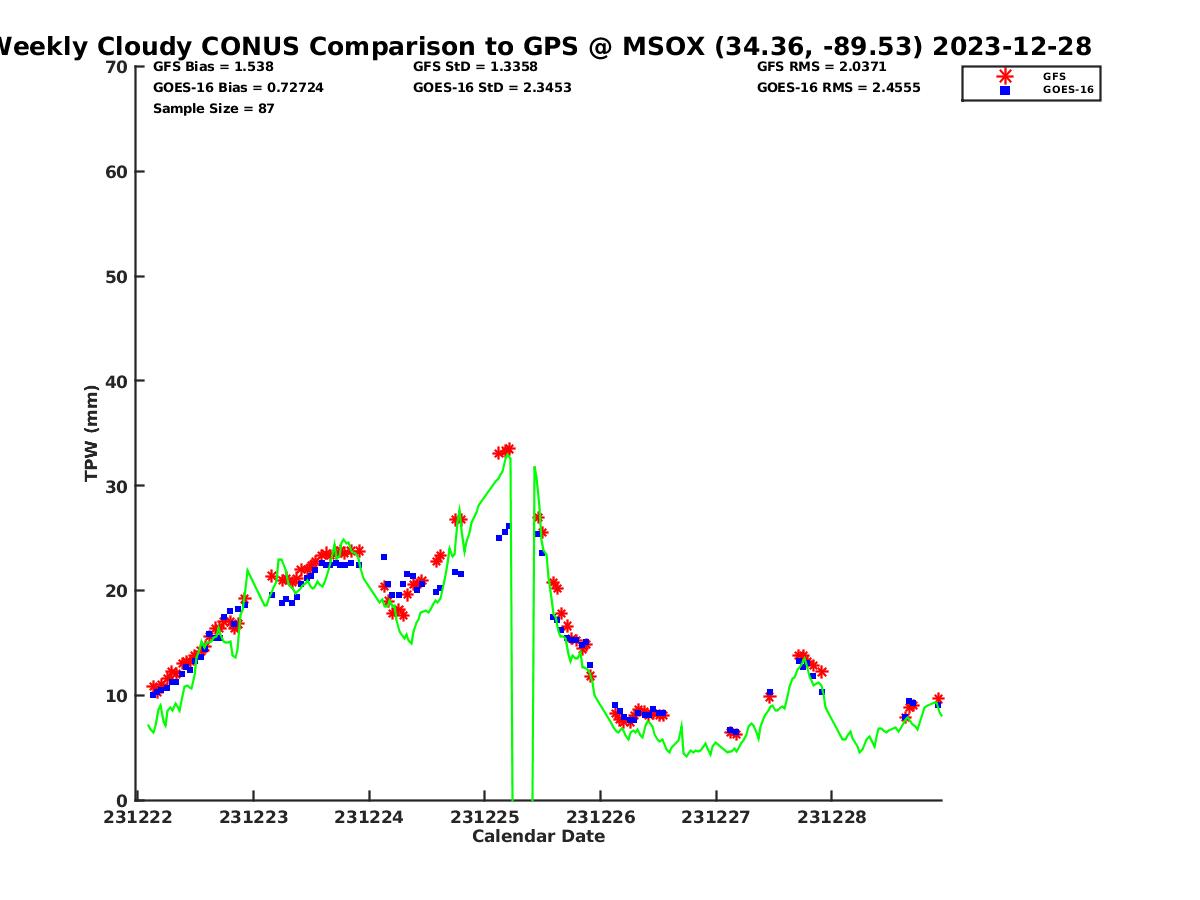Click the blue GOES-16 square legend marker
Image resolution: width=1200 pixels, height=900 pixels.
tap(1004, 90)
